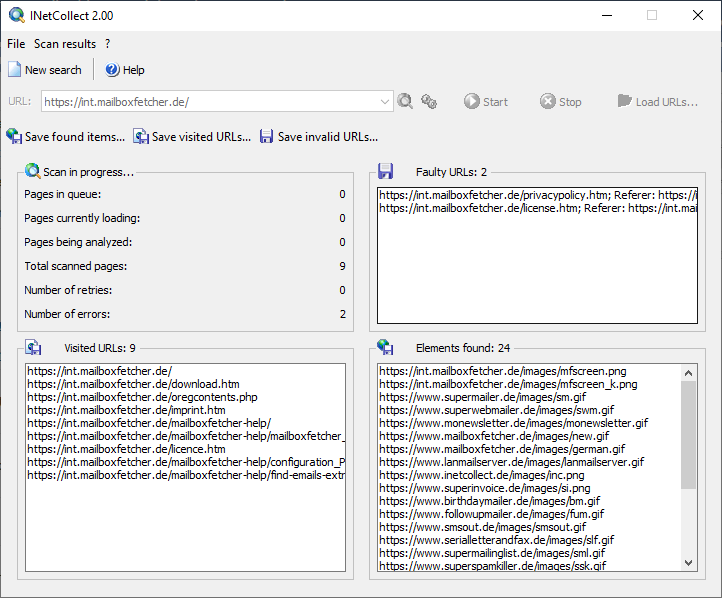Click the Stop cross icon
The width and height of the screenshot is (722, 598).
click(x=547, y=101)
